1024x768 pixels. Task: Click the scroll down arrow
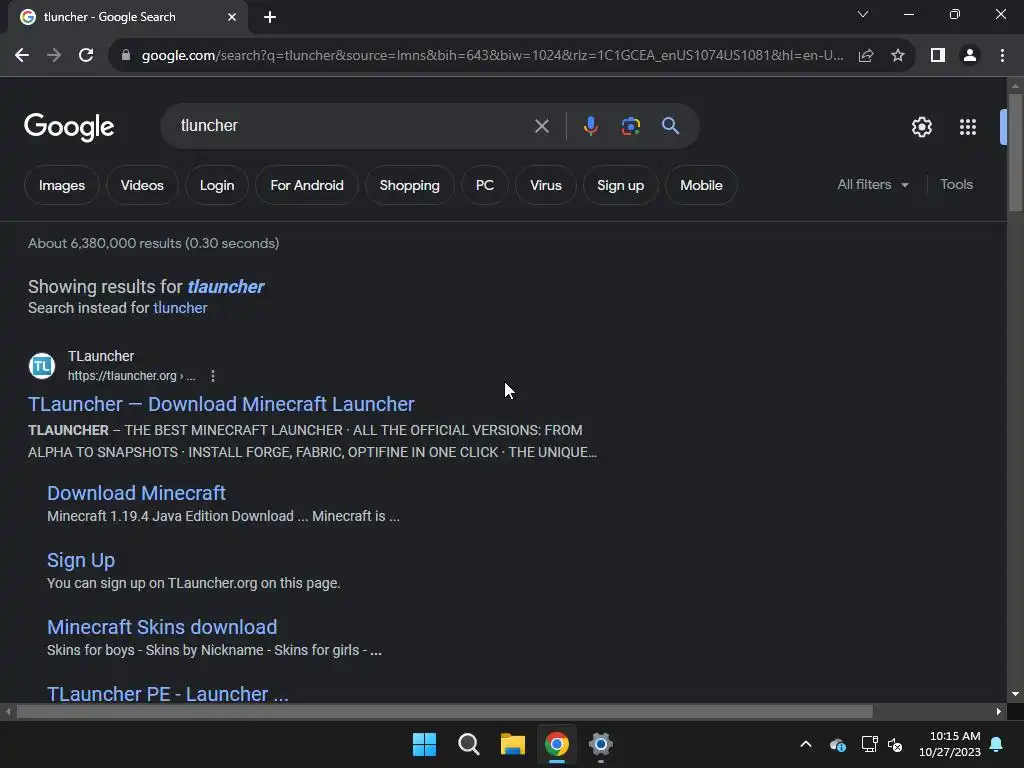(1015, 694)
